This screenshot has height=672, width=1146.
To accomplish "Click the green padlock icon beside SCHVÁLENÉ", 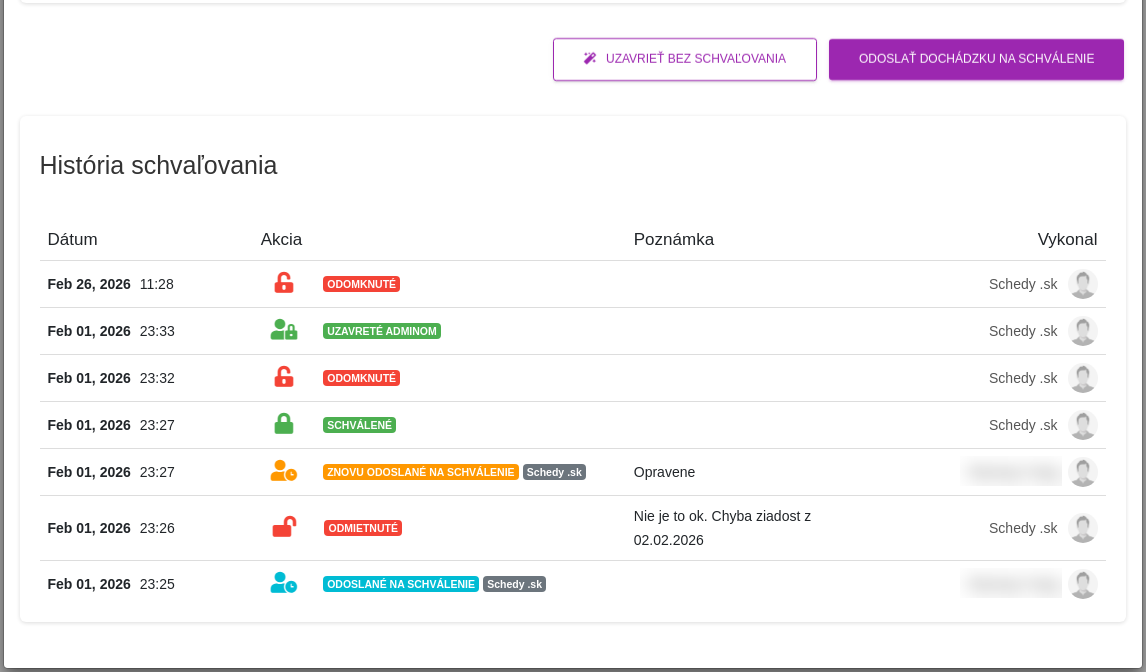I will [284, 424].
